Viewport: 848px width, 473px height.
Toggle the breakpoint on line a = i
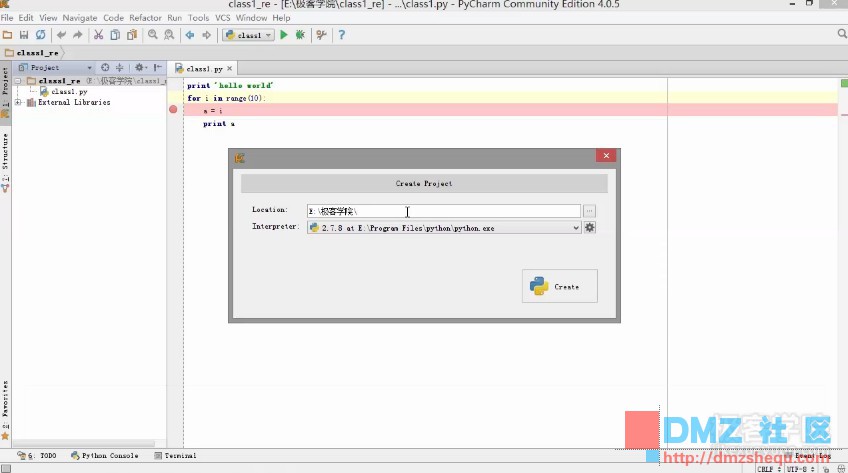pos(173,110)
